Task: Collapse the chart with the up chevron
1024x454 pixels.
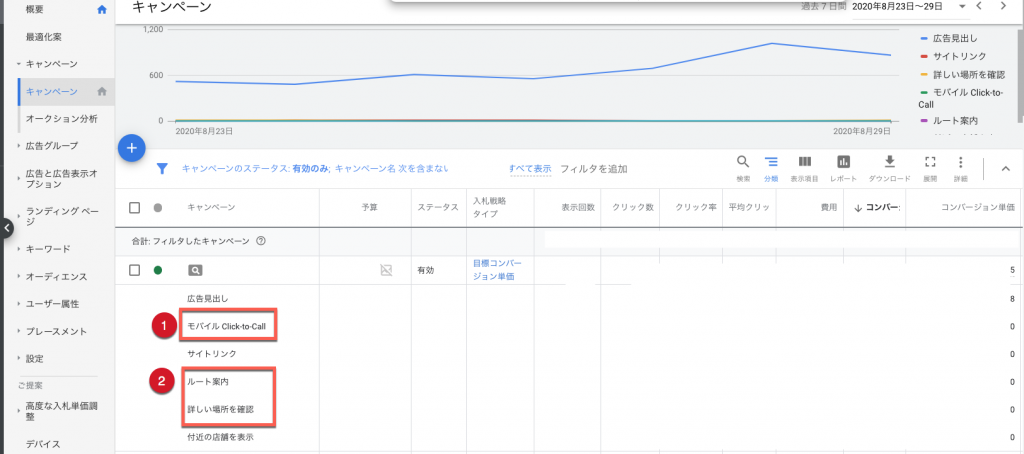Action: (1005, 169)
